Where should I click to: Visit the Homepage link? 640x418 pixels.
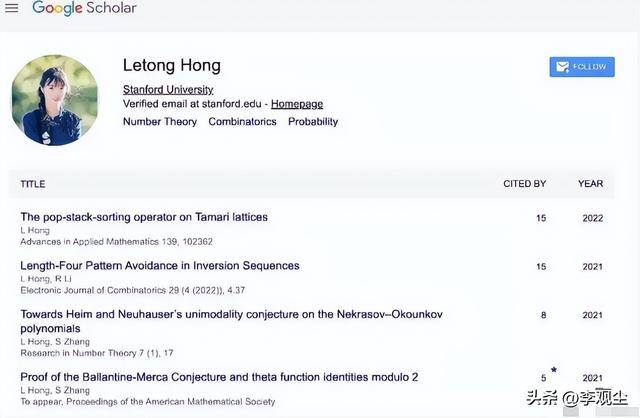(x=297, y=104)
